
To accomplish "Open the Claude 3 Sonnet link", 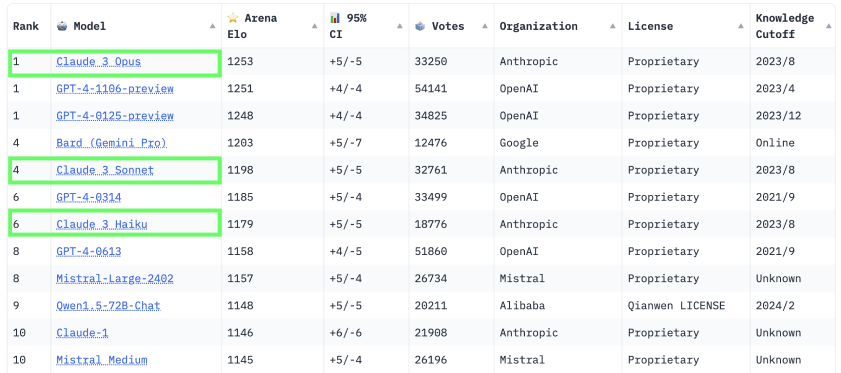I will [x=105, y=170].
